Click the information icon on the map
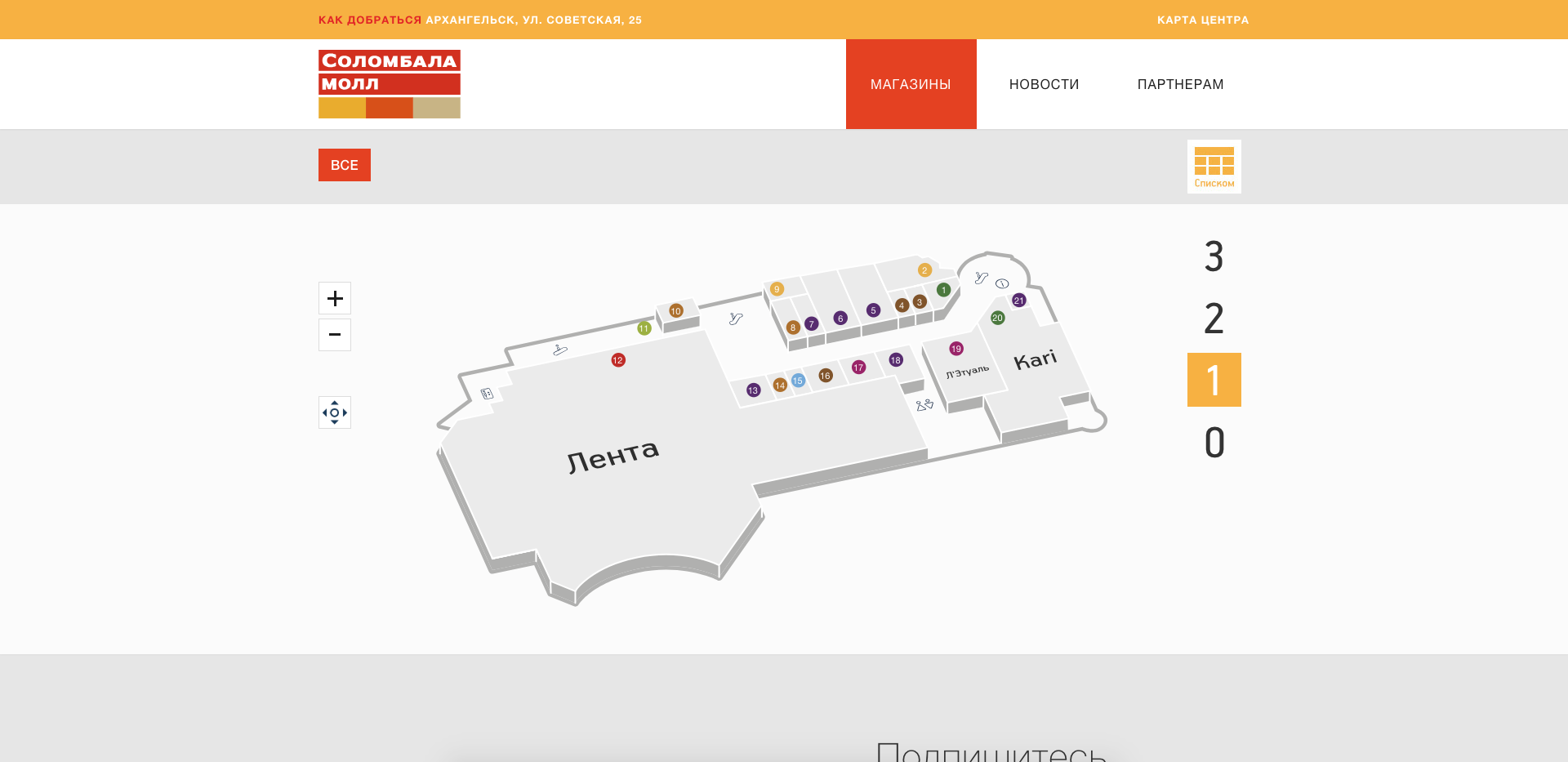 coord(1002,283)
